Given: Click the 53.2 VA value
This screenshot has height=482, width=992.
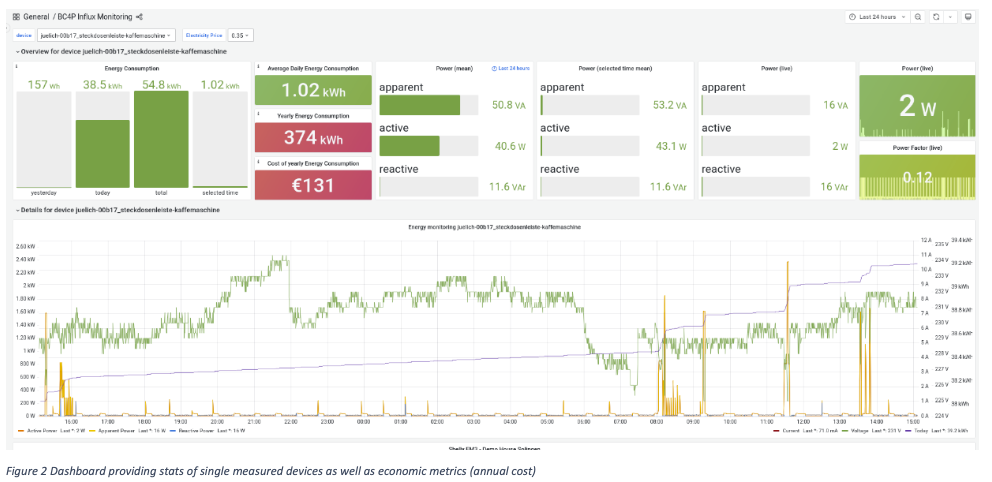Looking at the screenshot, I should (x=670, y=106).
